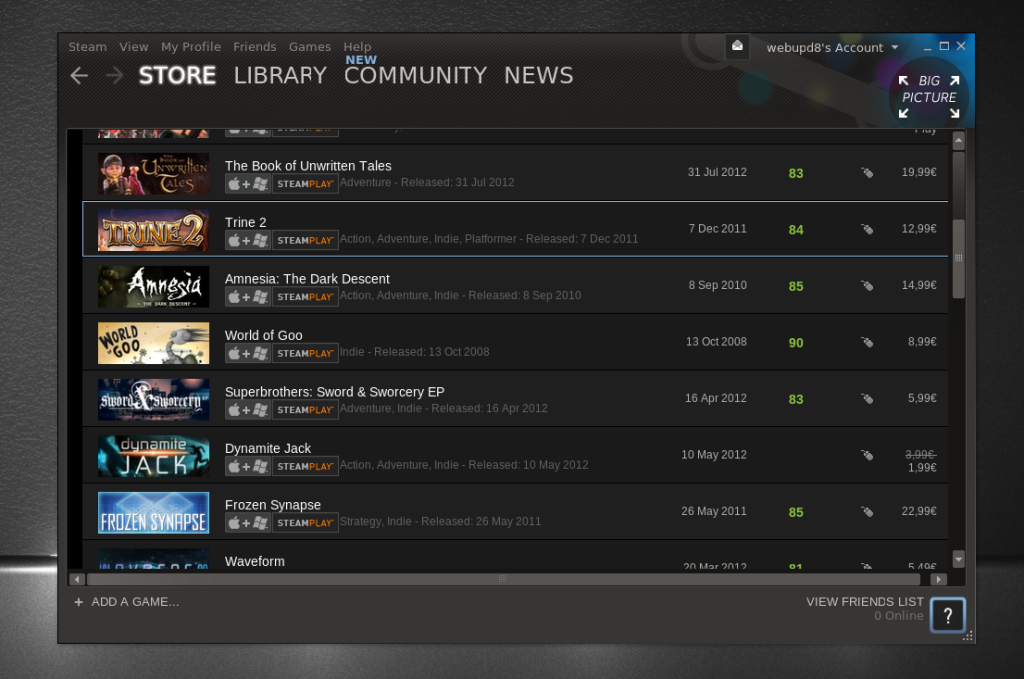Click the forward navigation arrow

[114, 76]
